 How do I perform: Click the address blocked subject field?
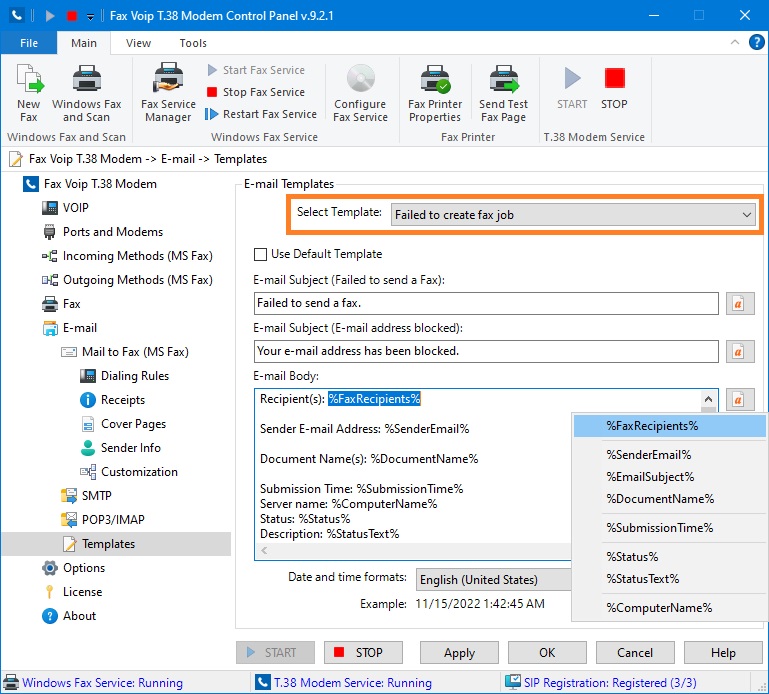coord(486,352)
